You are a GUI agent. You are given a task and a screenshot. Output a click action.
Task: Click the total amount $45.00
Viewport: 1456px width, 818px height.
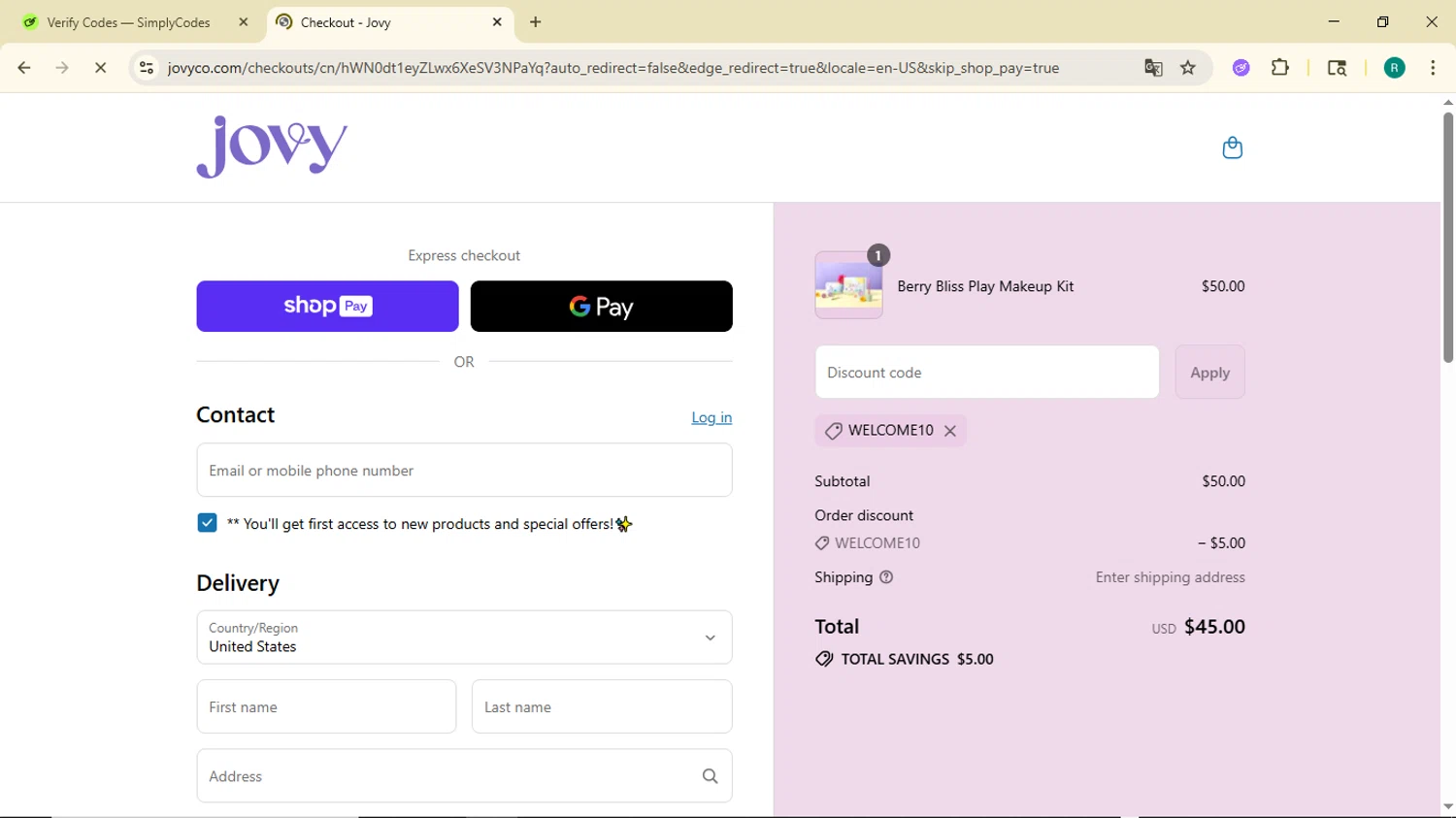click(1214, 627)
